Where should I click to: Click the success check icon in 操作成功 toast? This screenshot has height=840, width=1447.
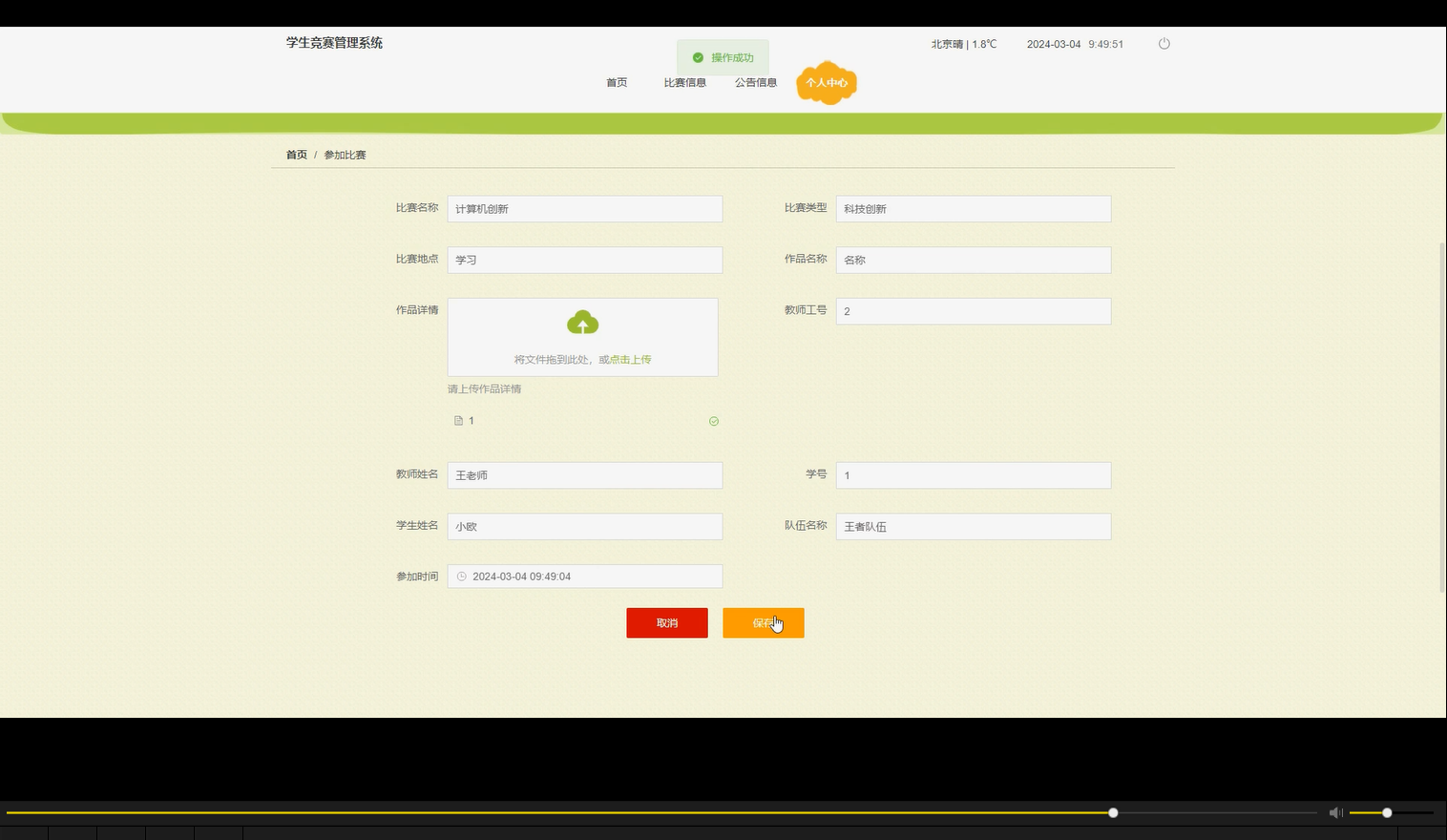(x=698, y=57)
